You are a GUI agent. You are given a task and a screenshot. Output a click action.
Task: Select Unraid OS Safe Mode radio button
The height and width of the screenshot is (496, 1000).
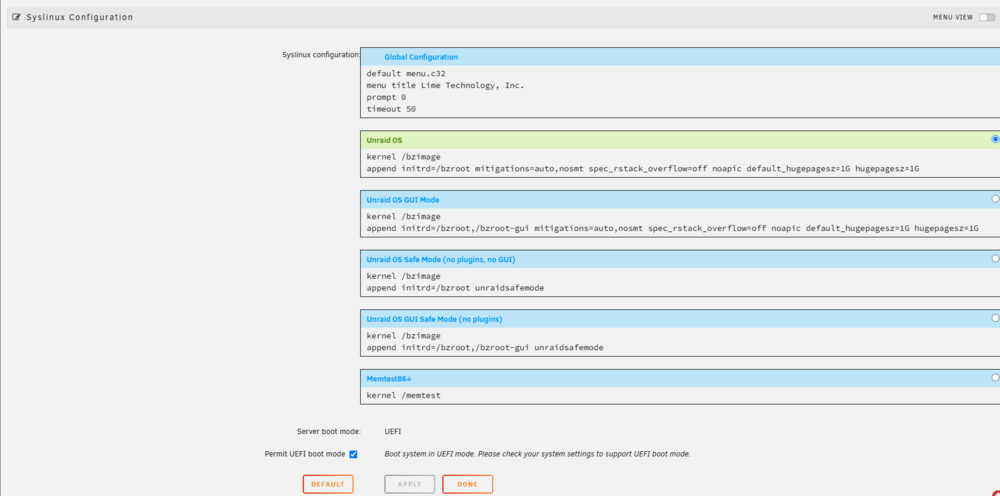[x=996, y=258]
